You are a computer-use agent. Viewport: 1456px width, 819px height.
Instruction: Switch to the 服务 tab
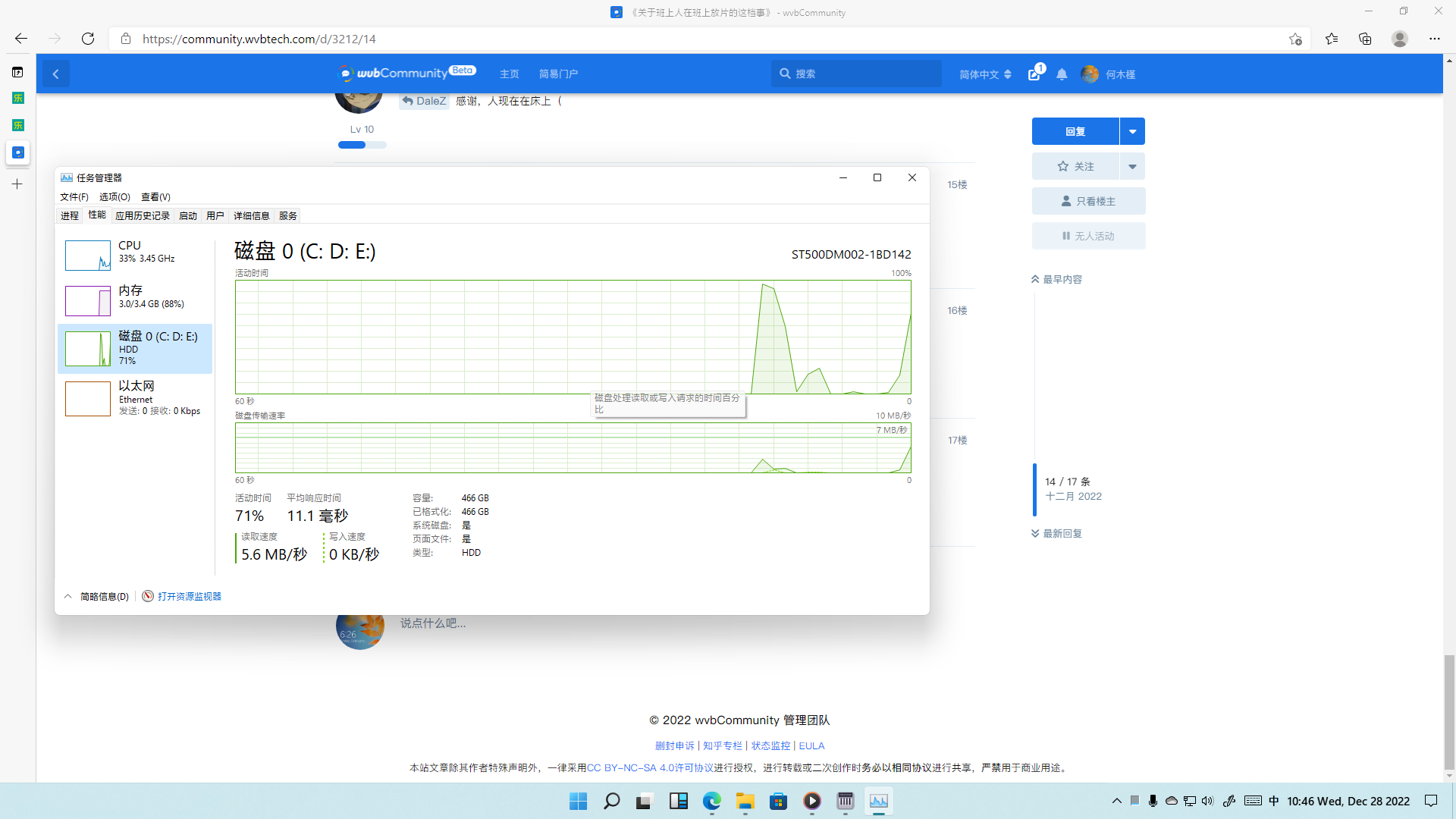coord(288,215)
